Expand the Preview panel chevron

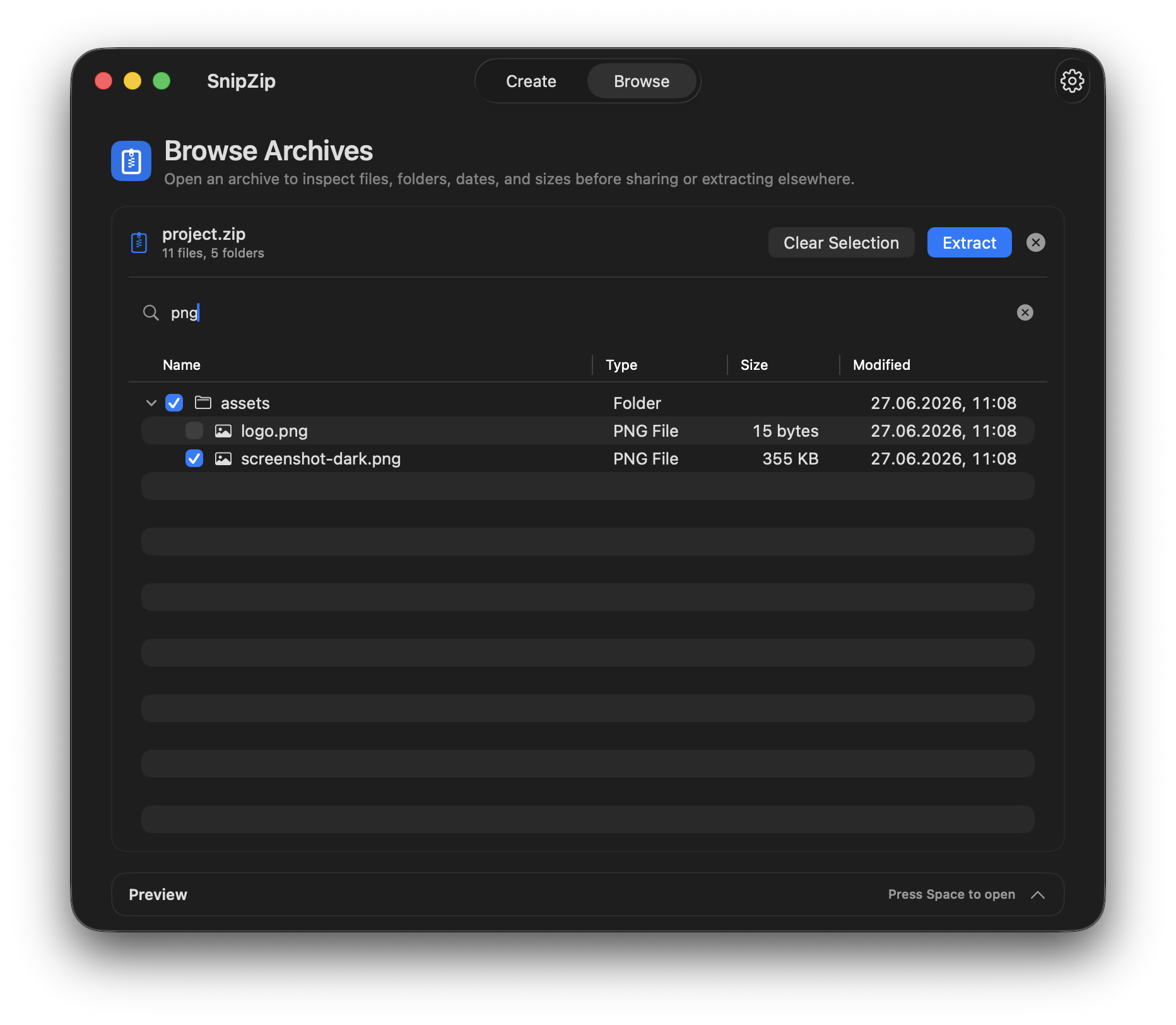tap(1038, 895)
